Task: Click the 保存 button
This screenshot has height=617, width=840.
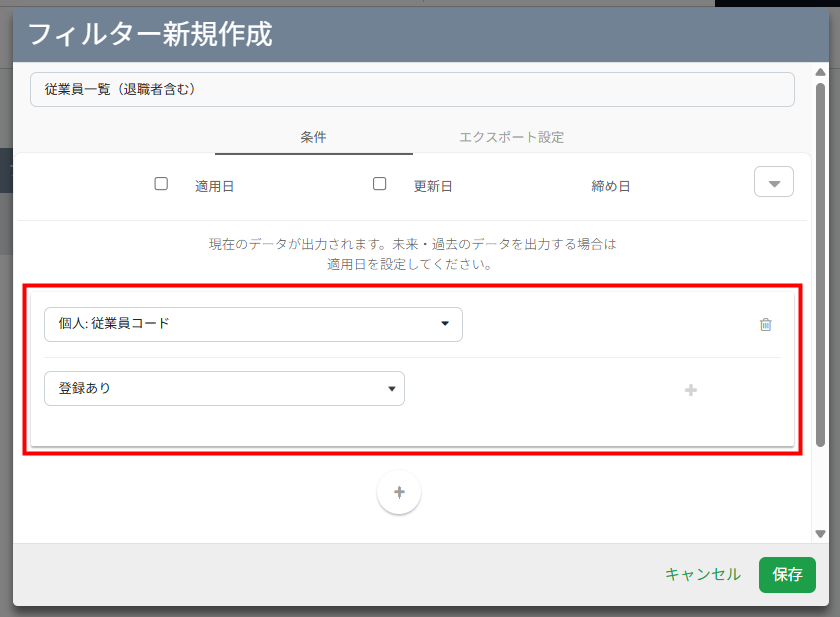Action: pyautogui.click(x=787, y=575)
